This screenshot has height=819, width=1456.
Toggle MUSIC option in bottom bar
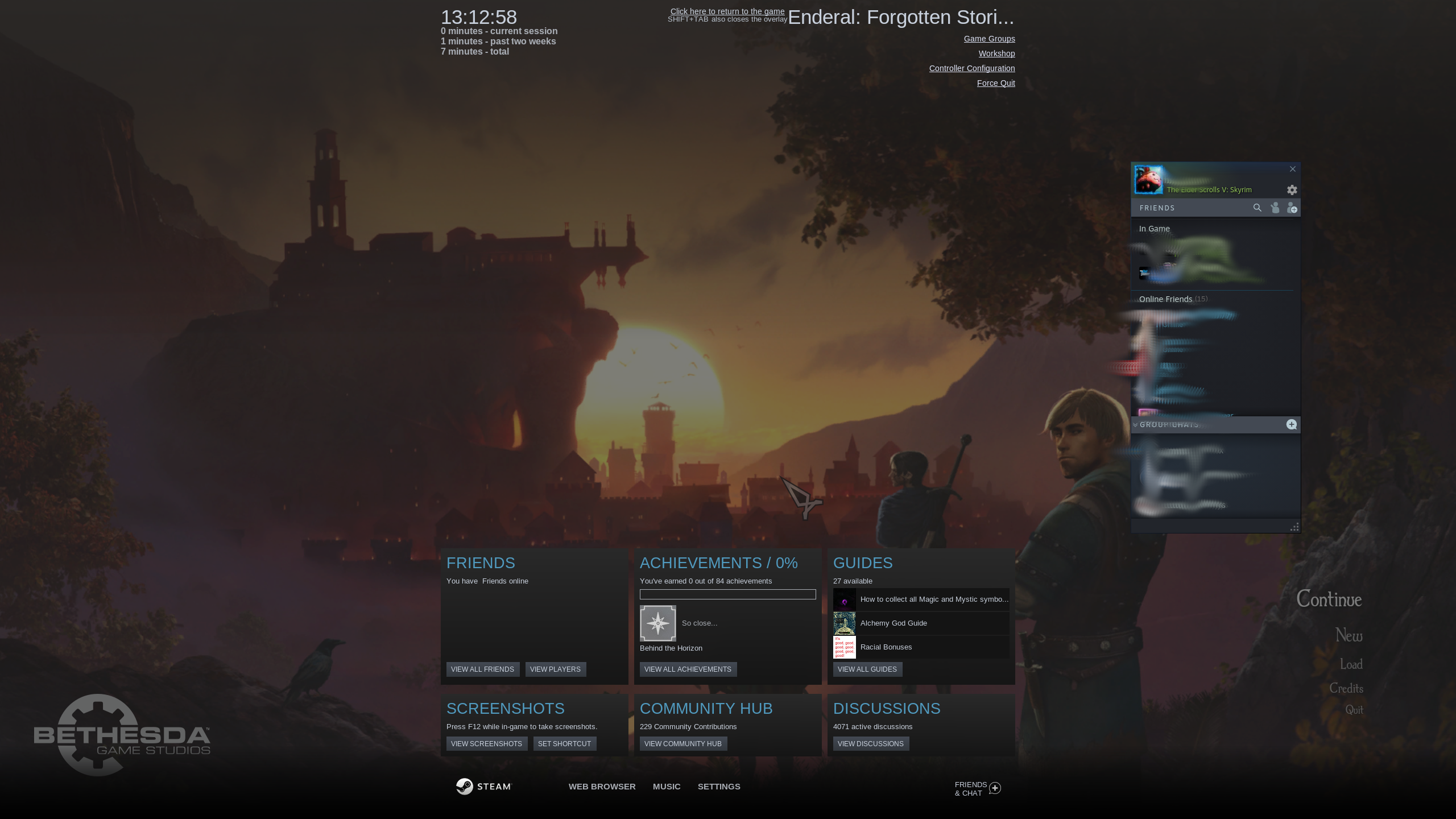666,786
